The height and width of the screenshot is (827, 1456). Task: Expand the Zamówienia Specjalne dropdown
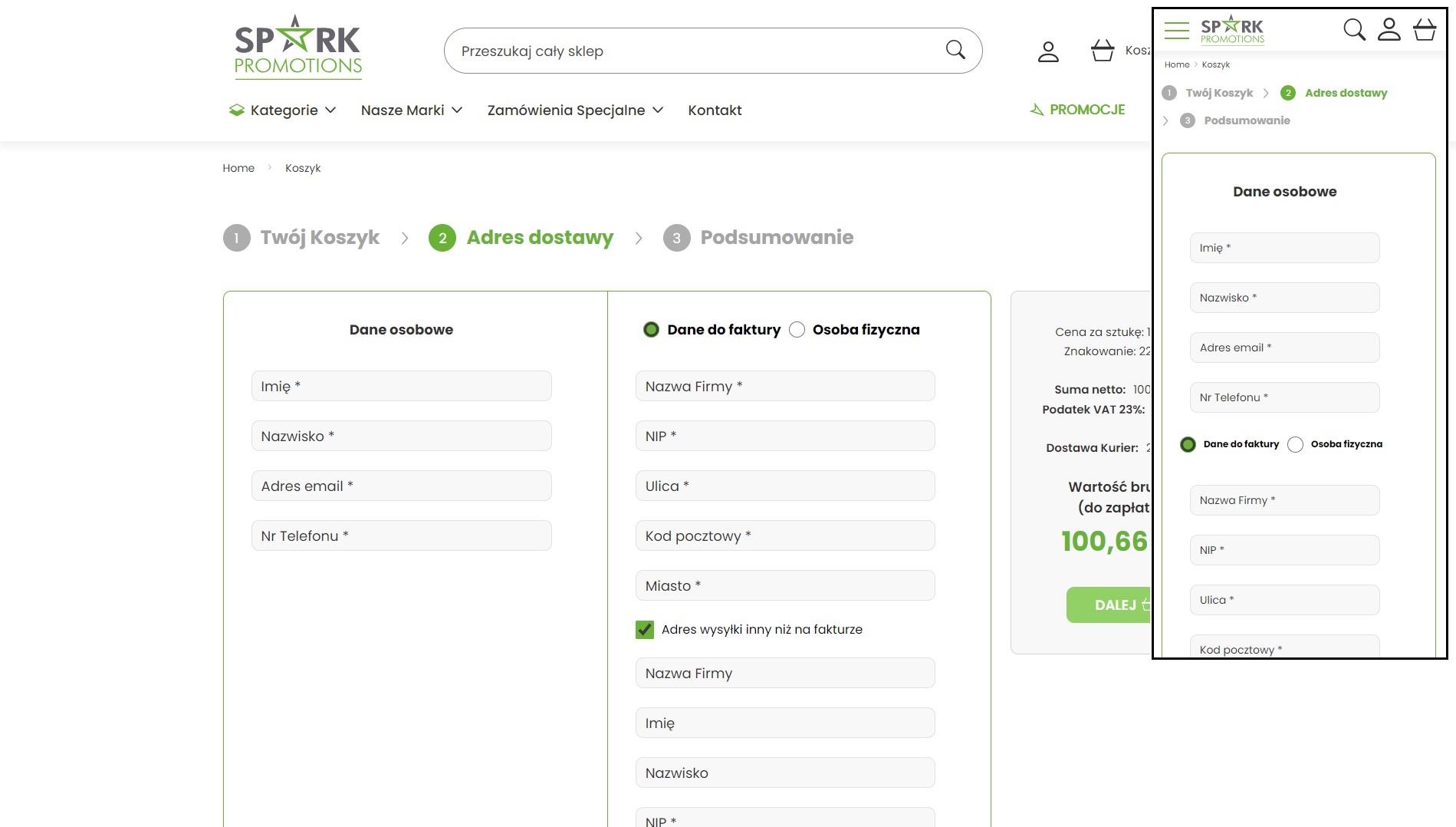pos(575,110)
